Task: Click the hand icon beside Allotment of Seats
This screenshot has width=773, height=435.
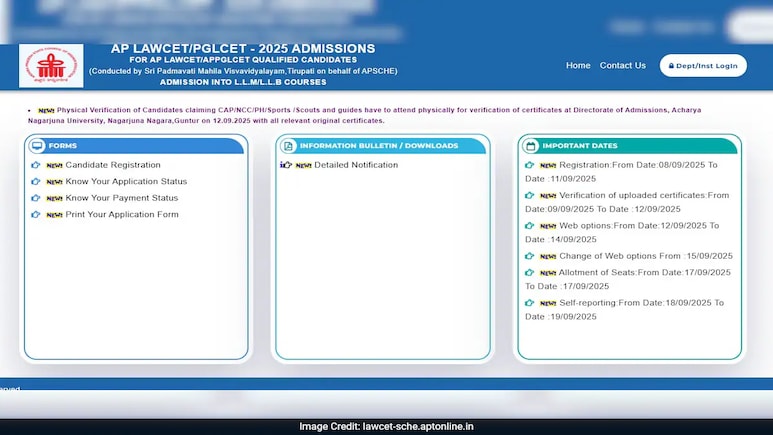Action: click(529, 272)
